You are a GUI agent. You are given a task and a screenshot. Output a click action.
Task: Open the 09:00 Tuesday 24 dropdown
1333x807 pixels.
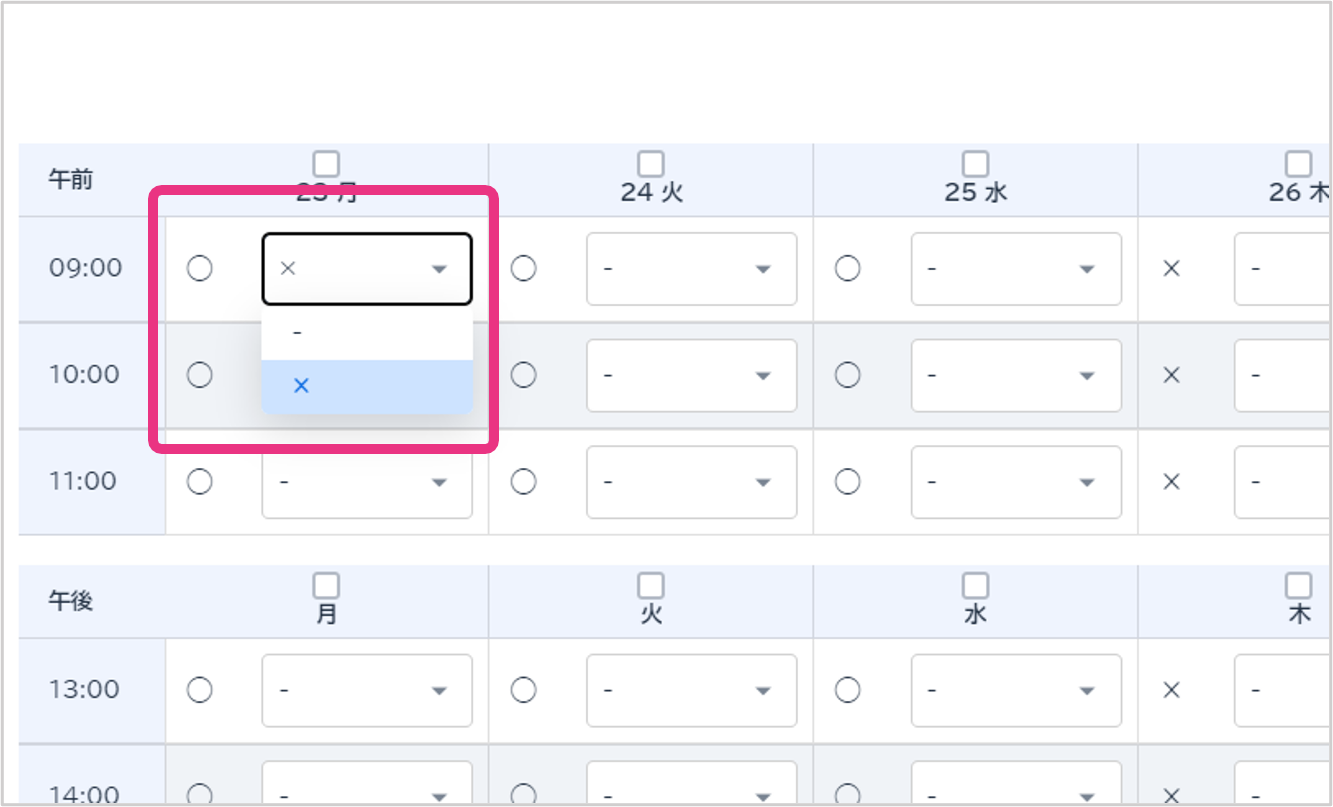pos(691,269)
